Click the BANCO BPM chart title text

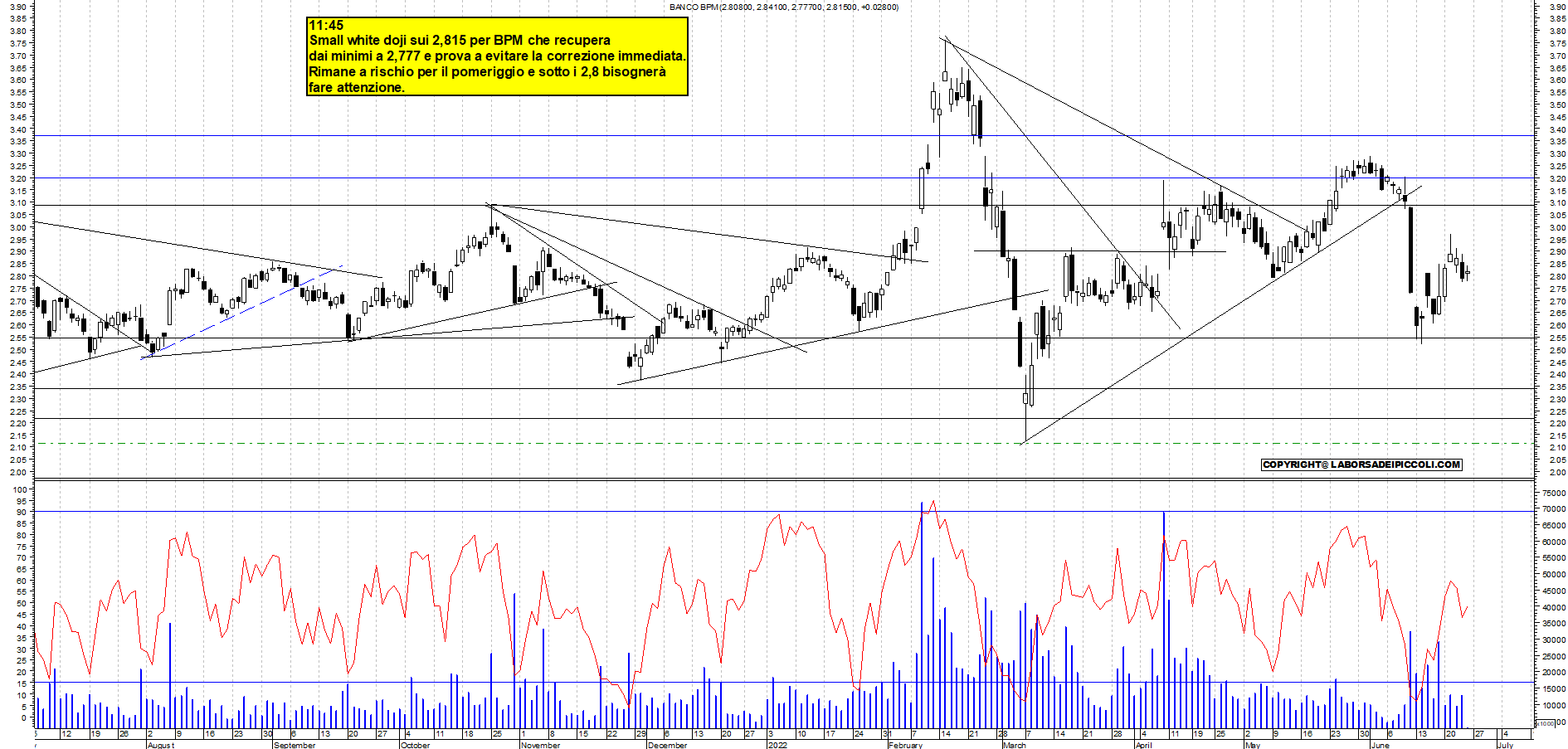[x=784, y=7]
